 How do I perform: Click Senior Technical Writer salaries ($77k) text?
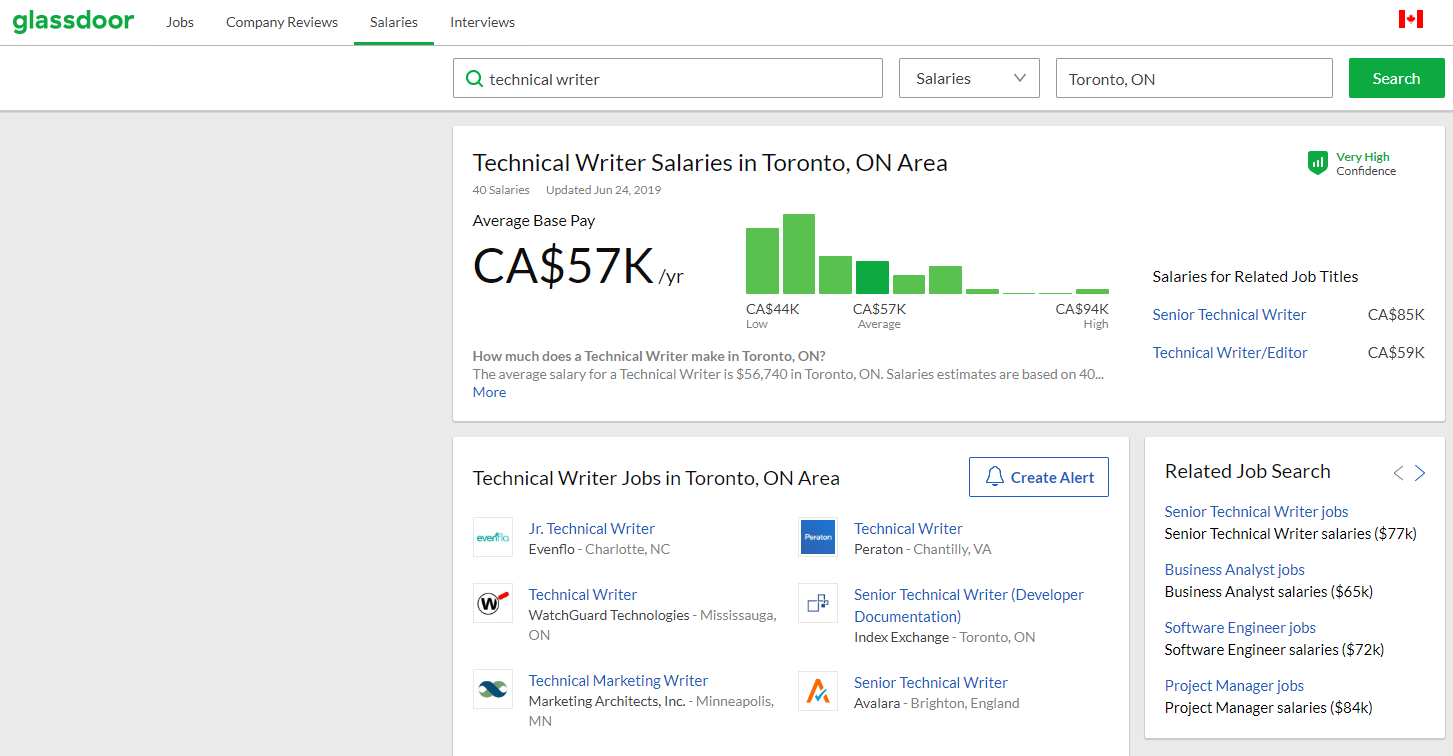pos(1290,533)
